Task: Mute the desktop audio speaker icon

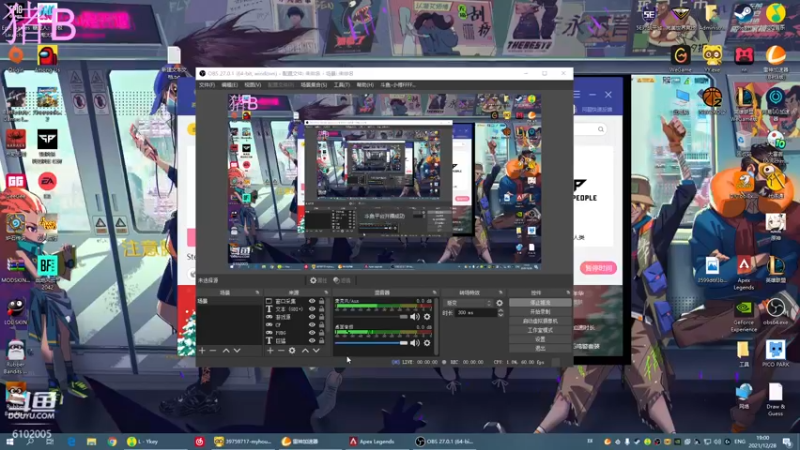Action: pyautogui.click(x=415, y=343)
